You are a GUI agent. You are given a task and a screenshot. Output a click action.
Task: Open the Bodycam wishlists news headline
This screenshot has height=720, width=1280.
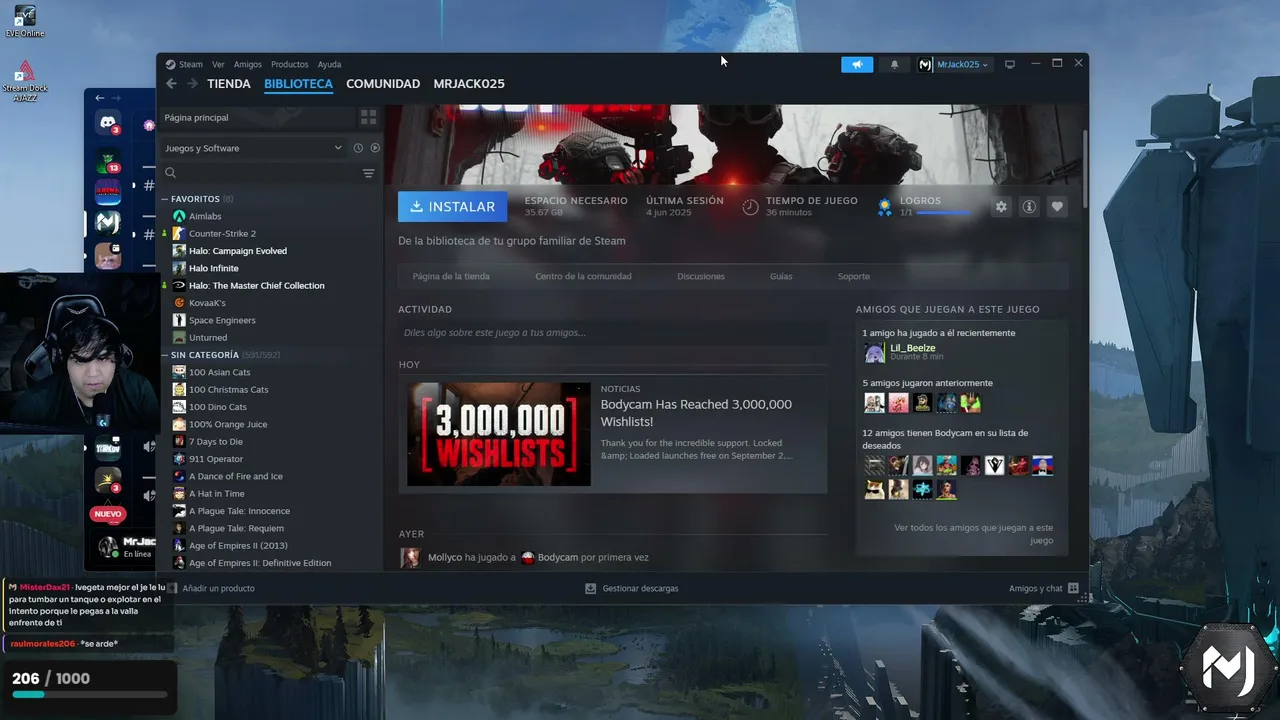point(696,413)
